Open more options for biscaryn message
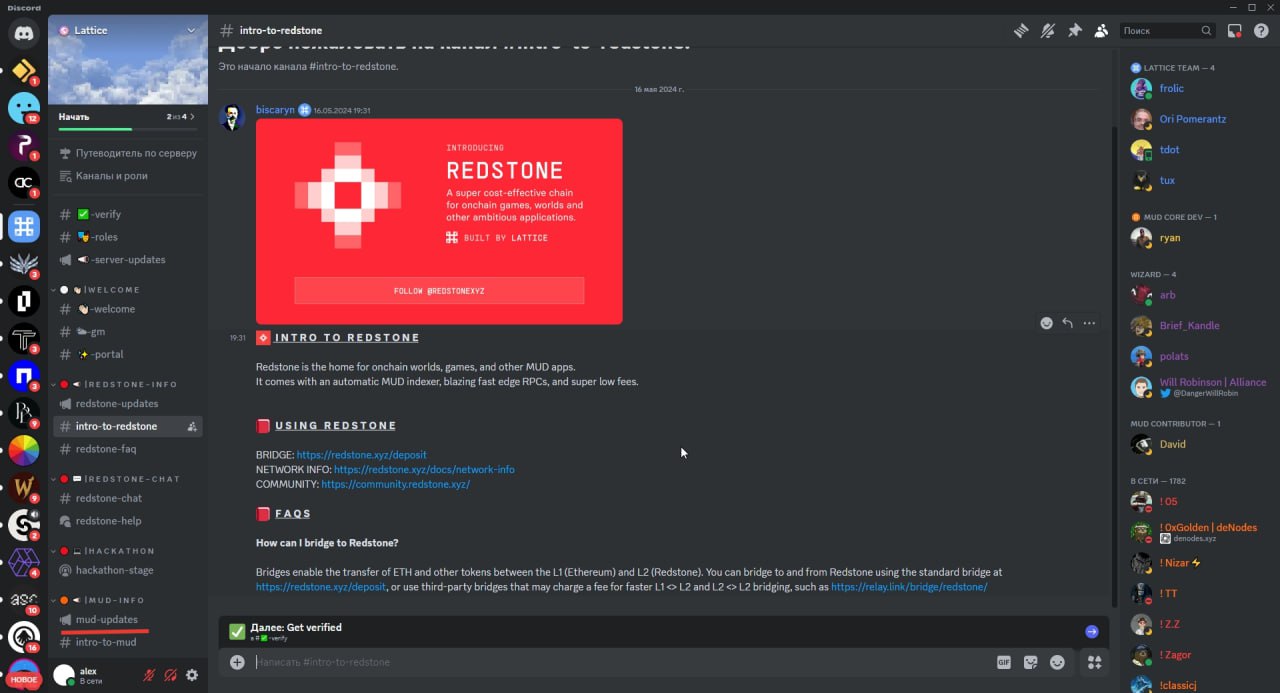 [x=1089, y=323]
